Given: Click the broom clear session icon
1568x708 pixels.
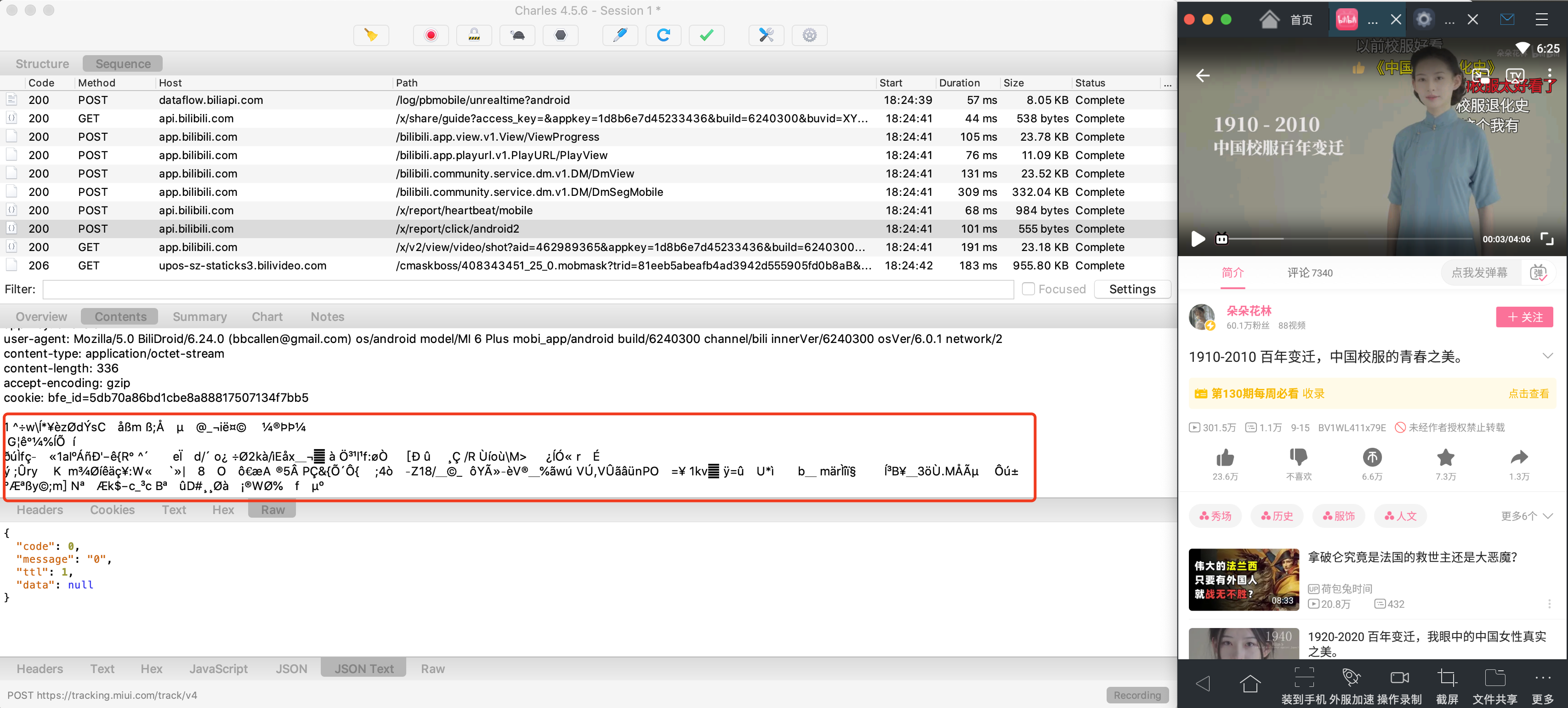Looking at the screenshot, I should [371, 35].
